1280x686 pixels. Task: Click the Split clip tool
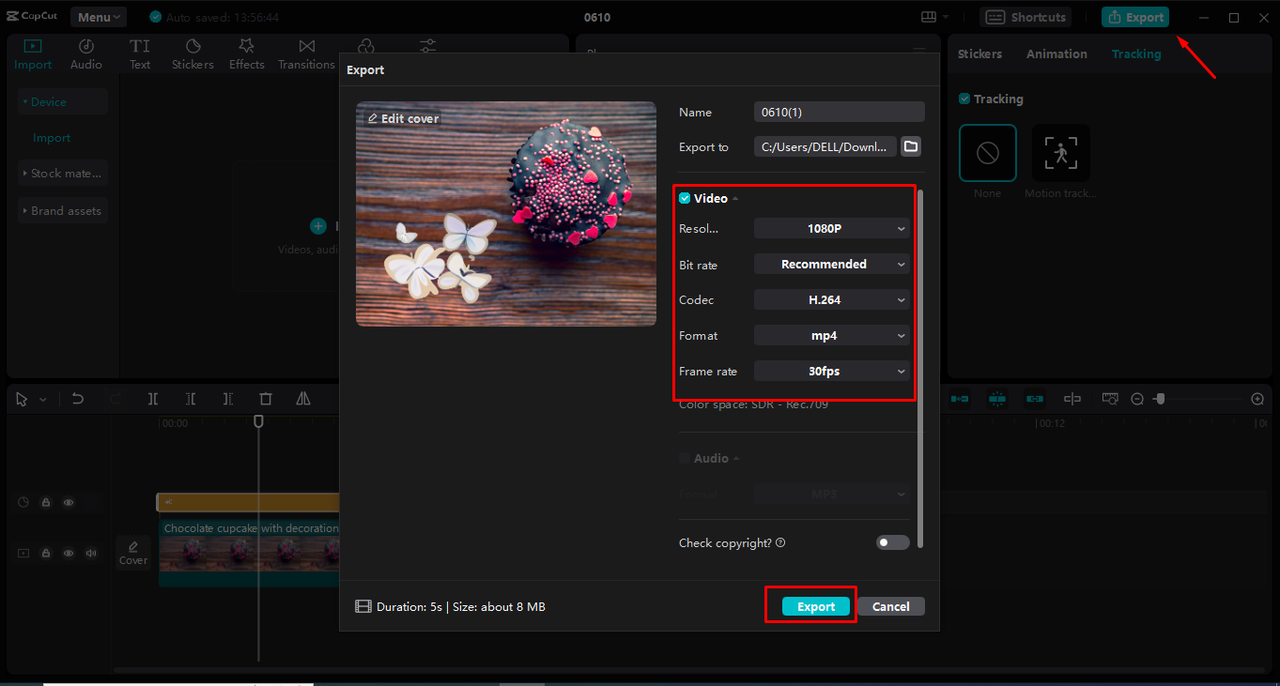[153, 399]
